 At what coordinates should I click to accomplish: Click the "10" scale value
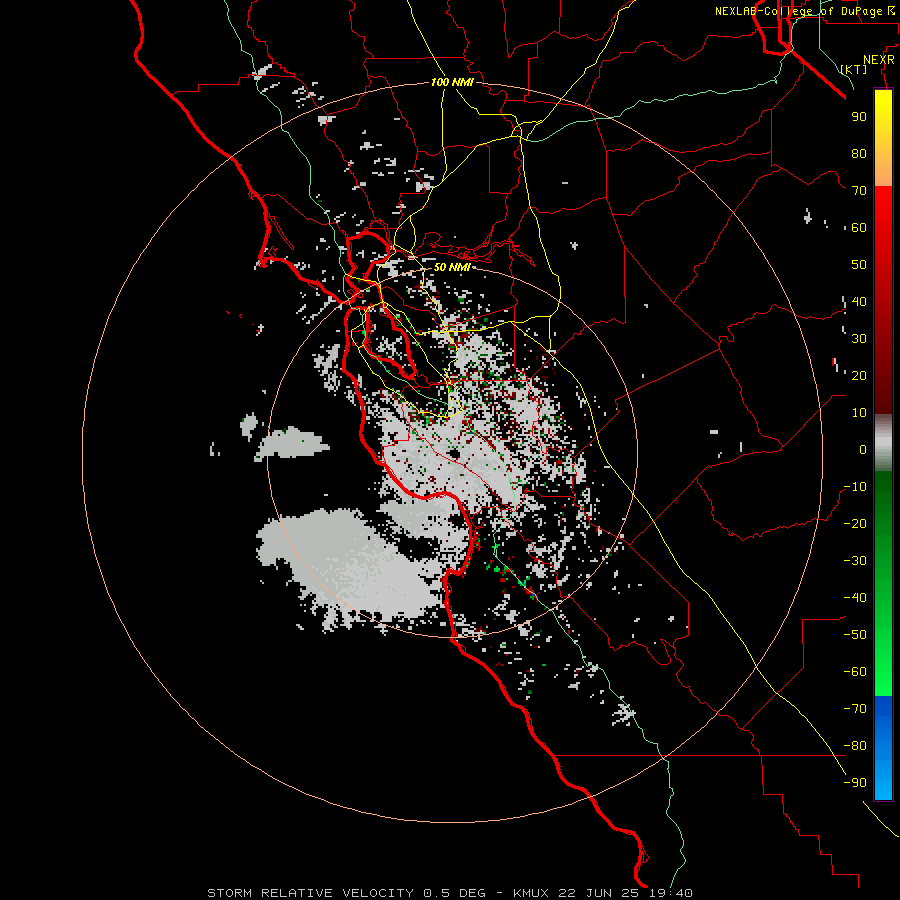click(x=859, y=413)
